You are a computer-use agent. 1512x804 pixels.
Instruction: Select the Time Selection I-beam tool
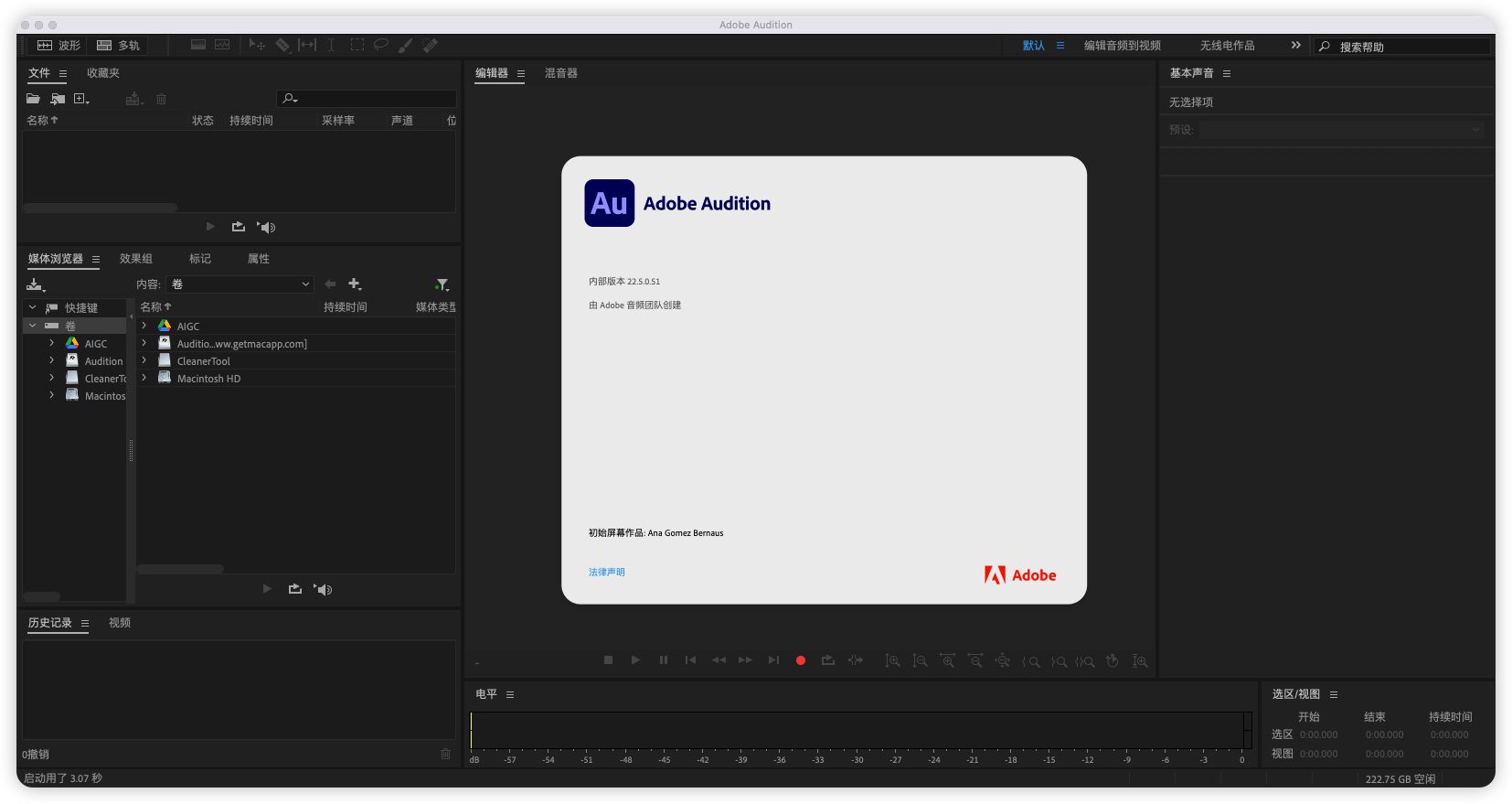tap(331, 45)
